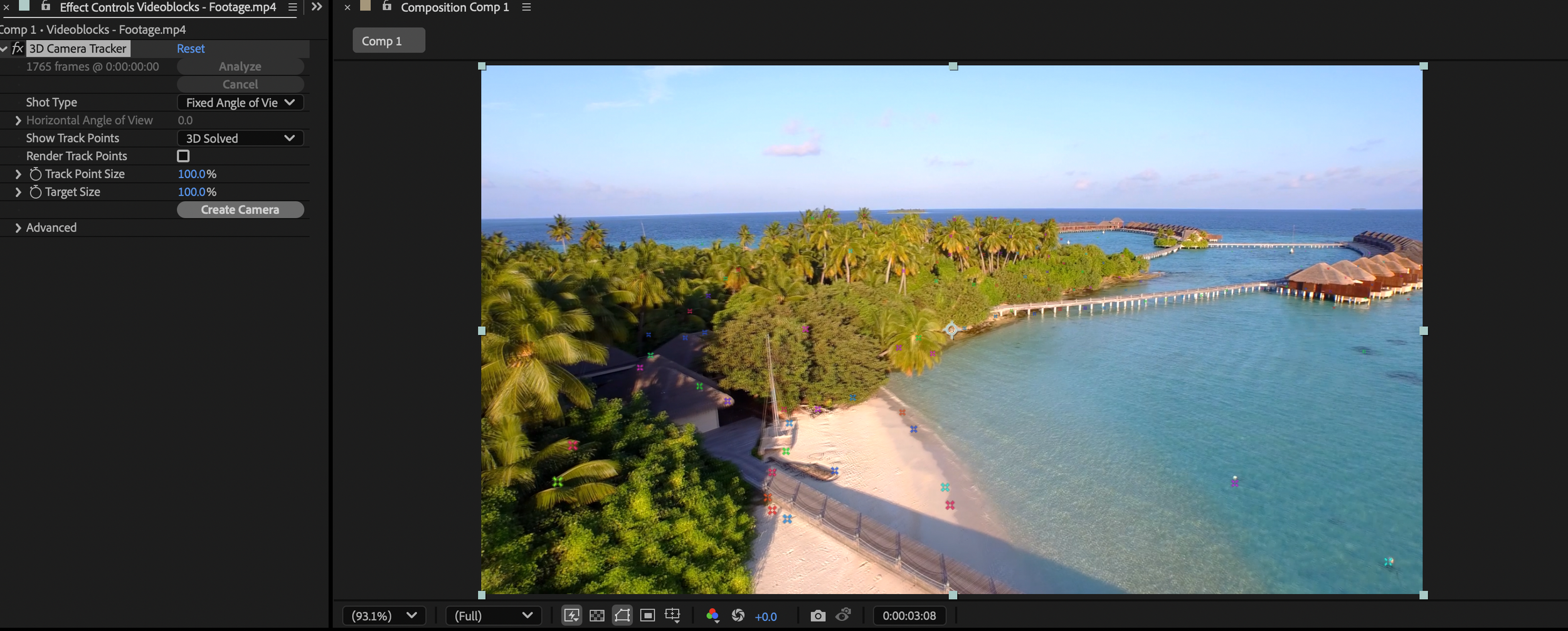Close the Effect Controls panel
Image resolution: width=1568 pixels, height=631 pixels.
[6, 8]
